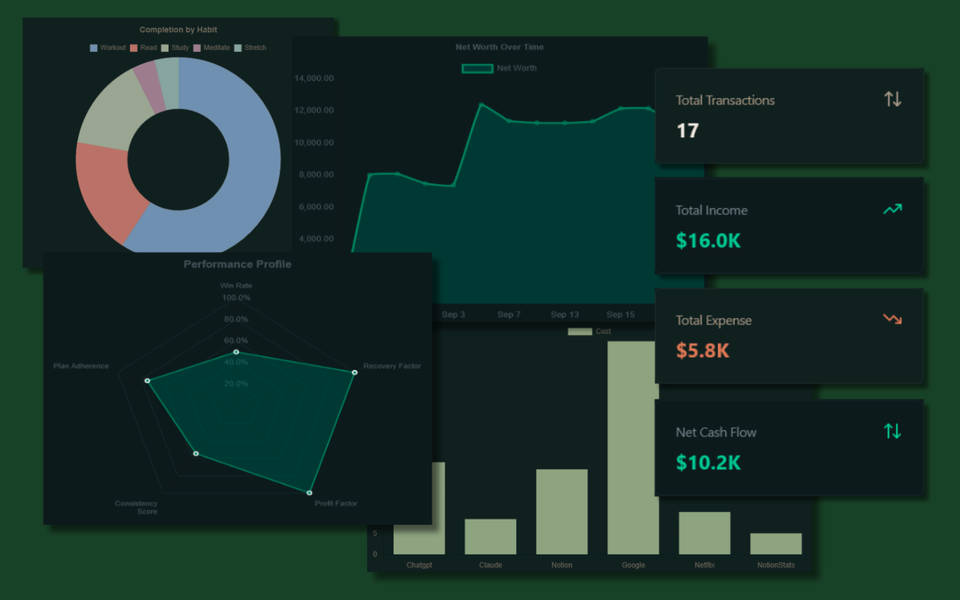Click the Plan Adherence data point on radar
The height and width of the screenshot is (600, 960).
(148, 381)
